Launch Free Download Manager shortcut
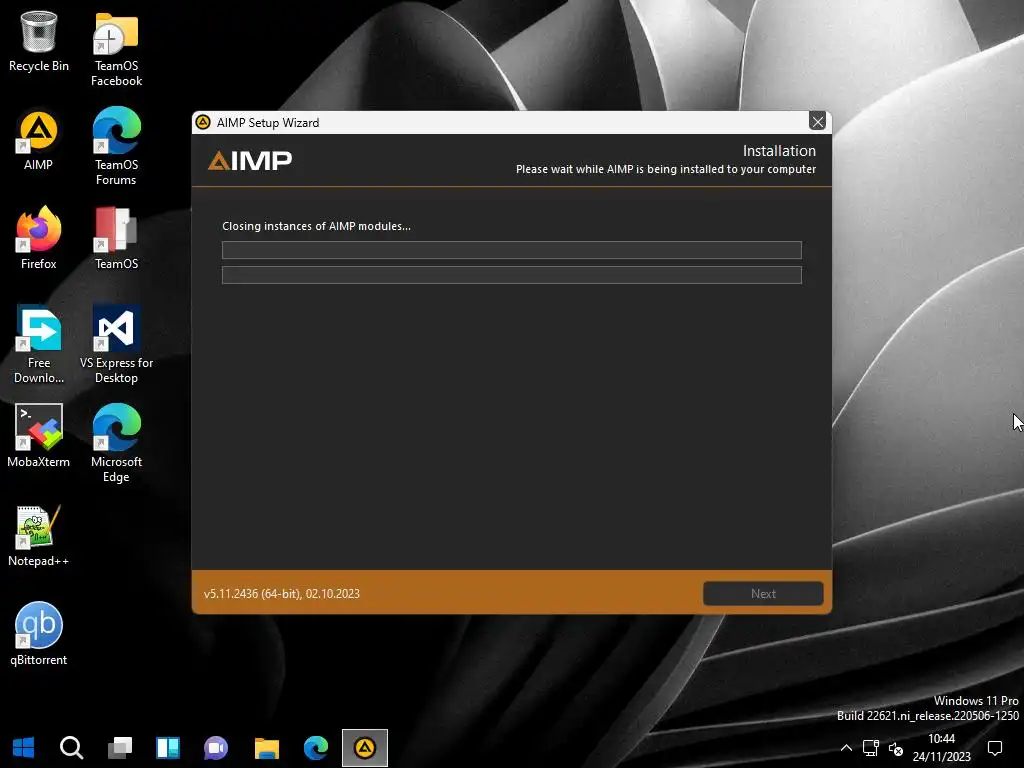The height and width of the screenshot is (768, 1024). (39, 344)
